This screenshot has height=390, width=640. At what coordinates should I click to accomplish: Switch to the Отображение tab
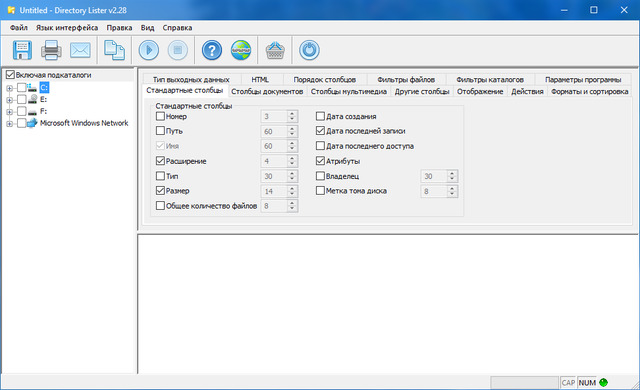[480, 91]
